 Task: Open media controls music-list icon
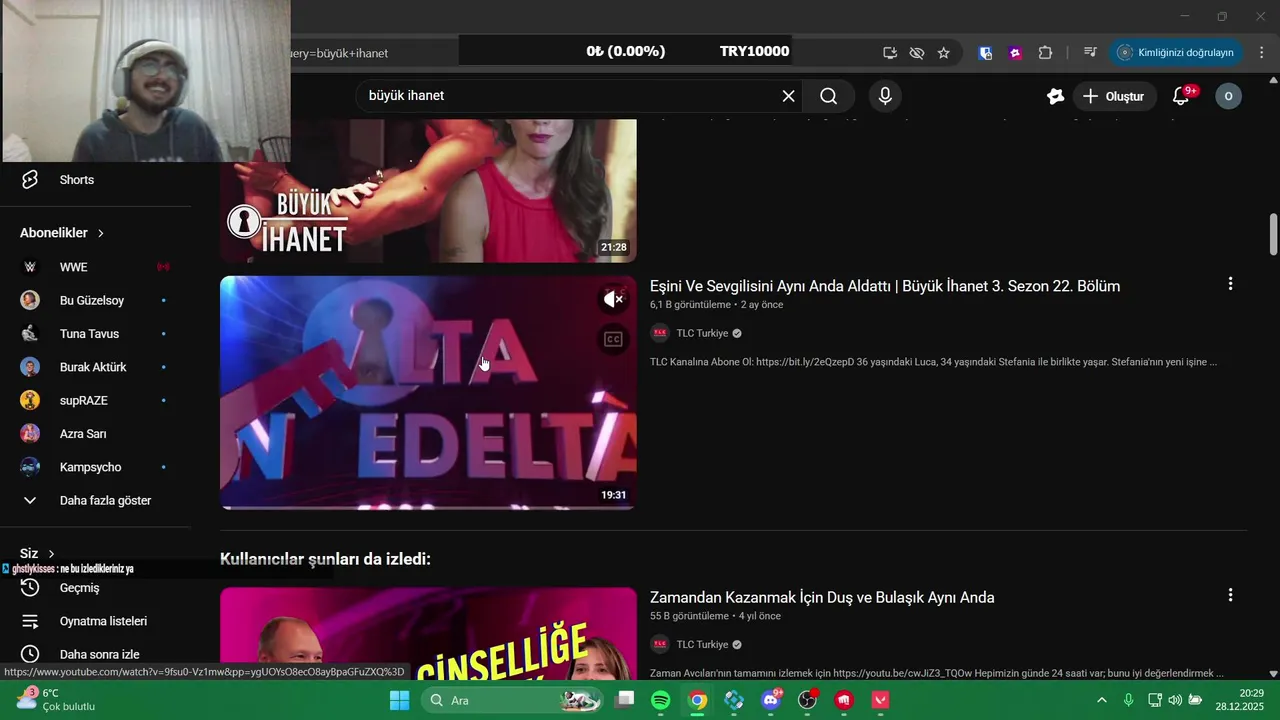[x=1090, y=53]
